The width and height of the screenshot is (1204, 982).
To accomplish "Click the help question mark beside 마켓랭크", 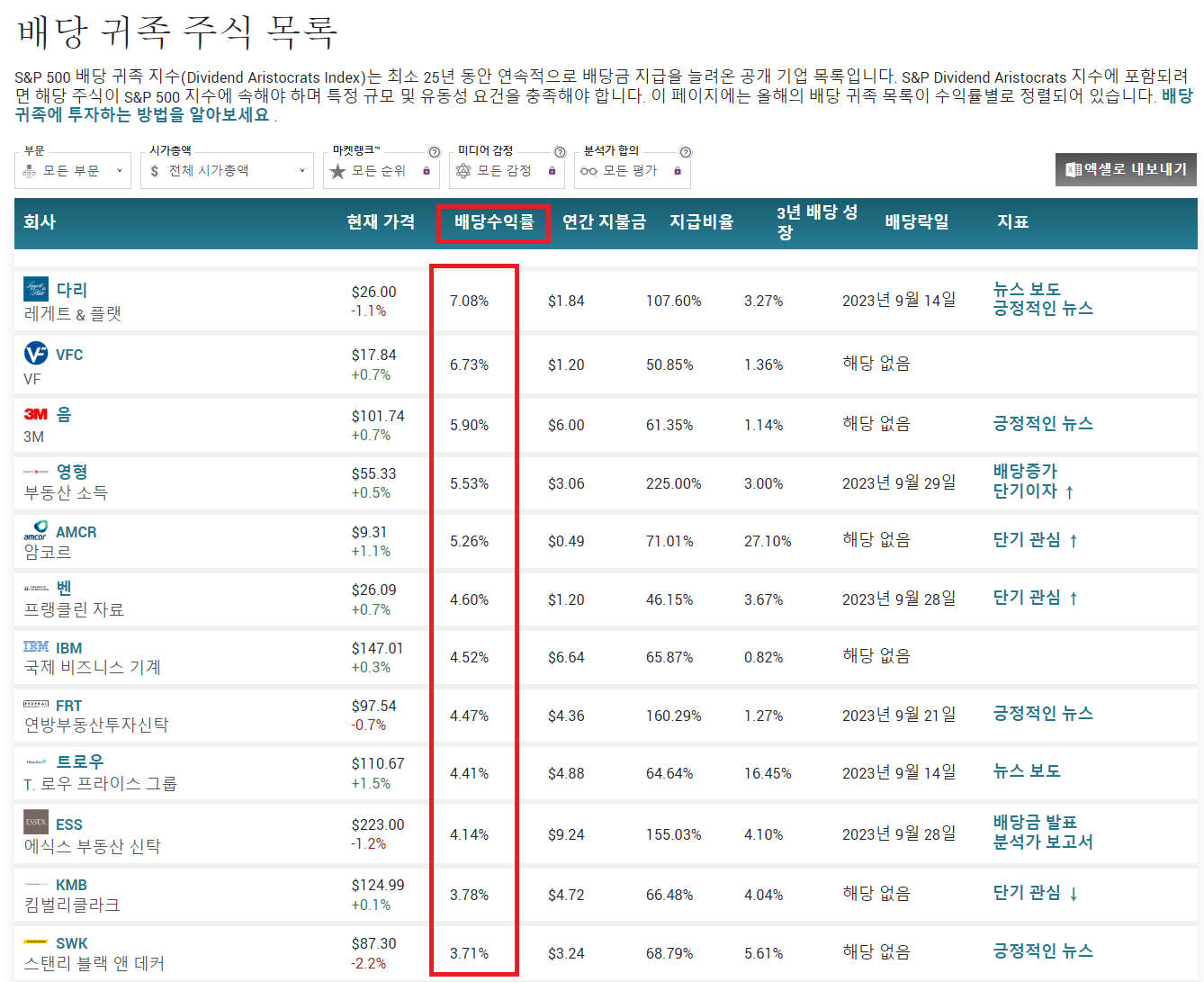I will click(x=435, y=151).
